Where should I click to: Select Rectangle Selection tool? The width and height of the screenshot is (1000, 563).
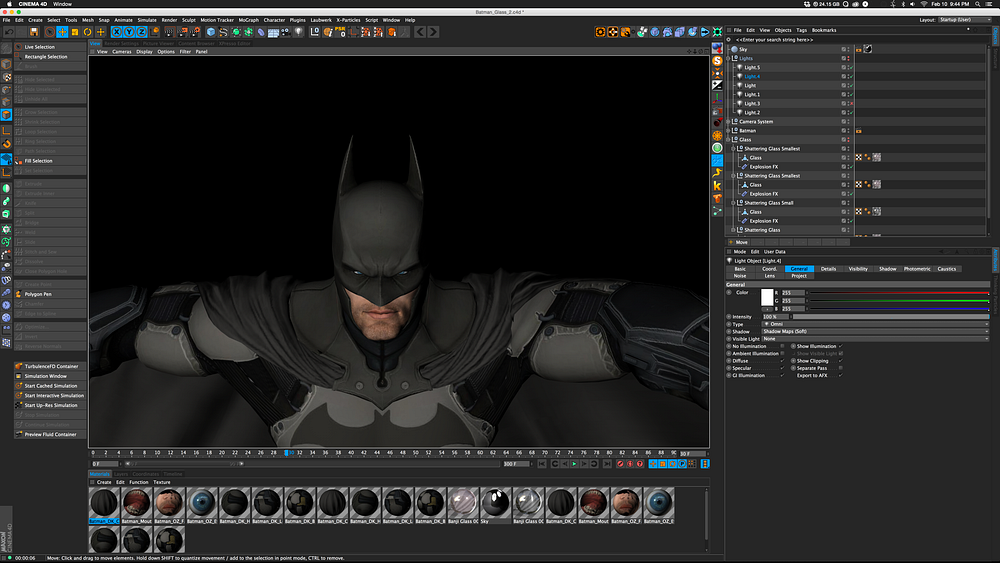point(50,57)
